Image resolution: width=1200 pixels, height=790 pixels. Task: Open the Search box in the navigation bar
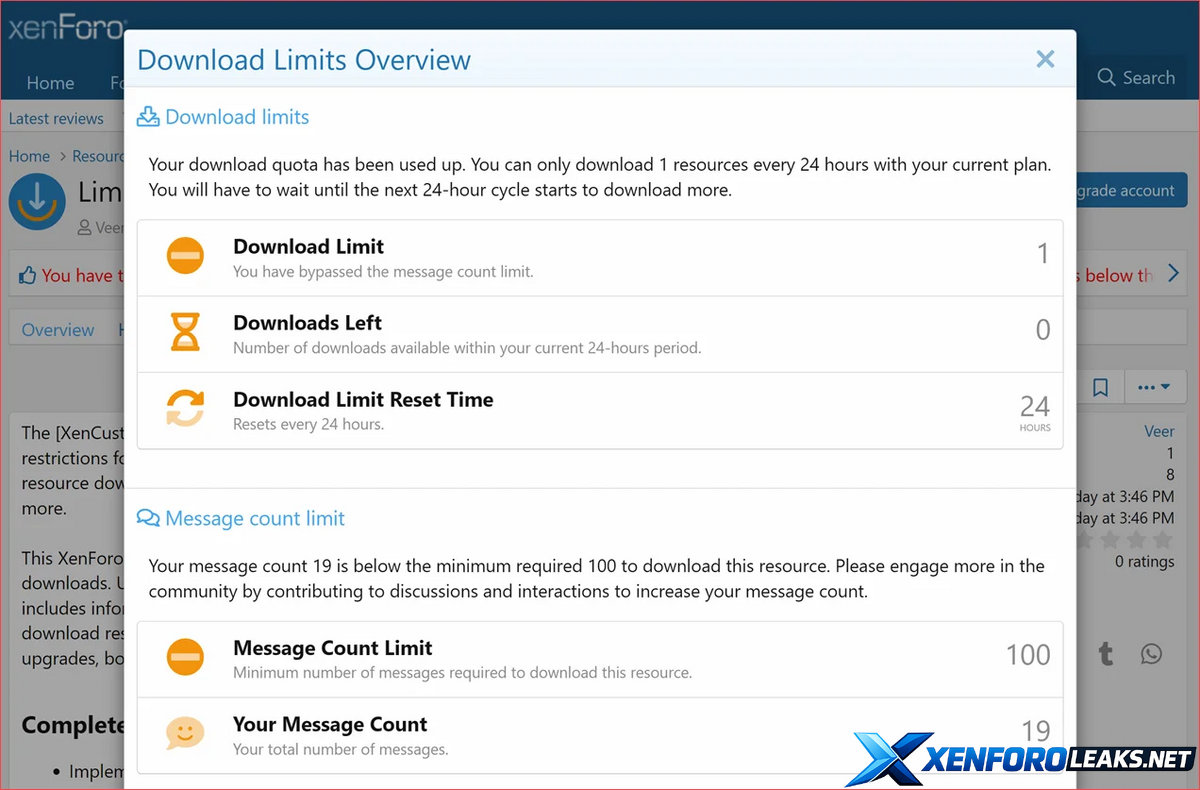1136,78
